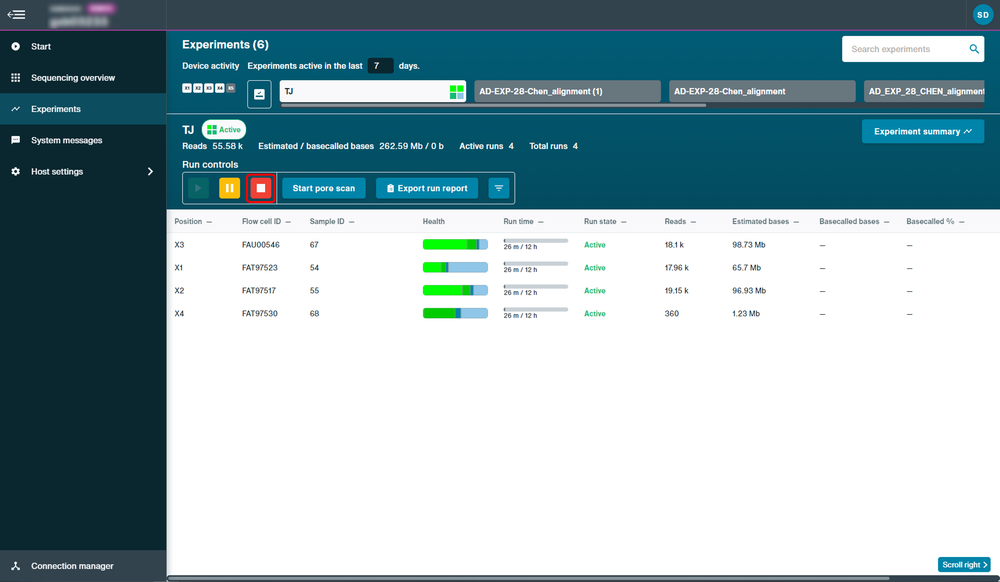Open System messages from the sidebar

66,140
